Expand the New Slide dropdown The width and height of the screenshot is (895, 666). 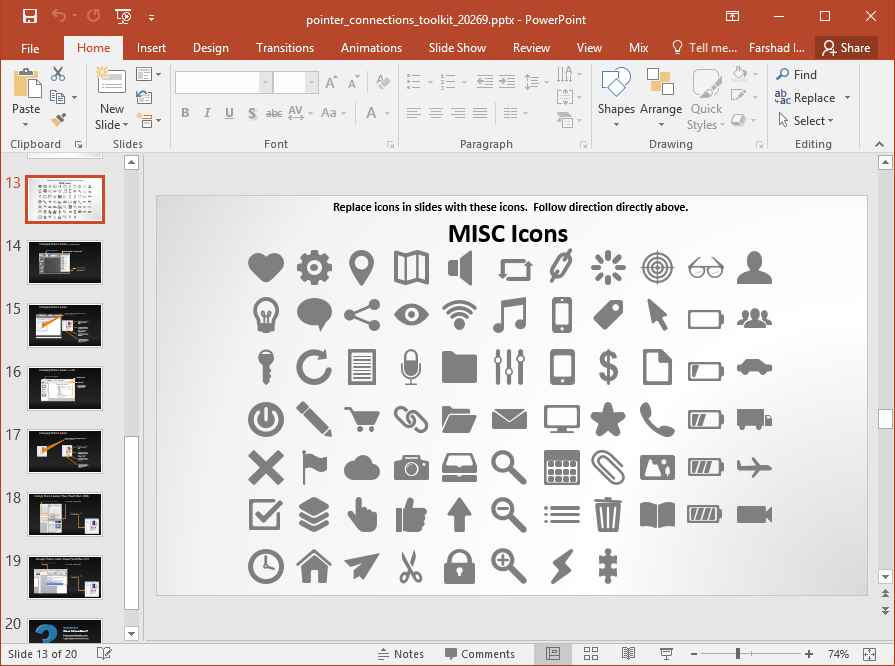point(112,125)
